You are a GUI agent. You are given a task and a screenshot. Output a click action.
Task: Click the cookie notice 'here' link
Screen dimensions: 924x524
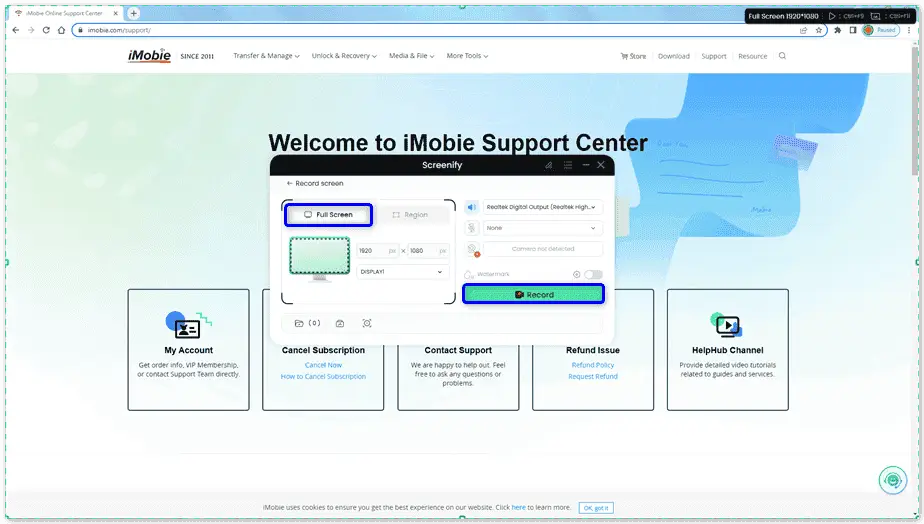pos(518,507)
